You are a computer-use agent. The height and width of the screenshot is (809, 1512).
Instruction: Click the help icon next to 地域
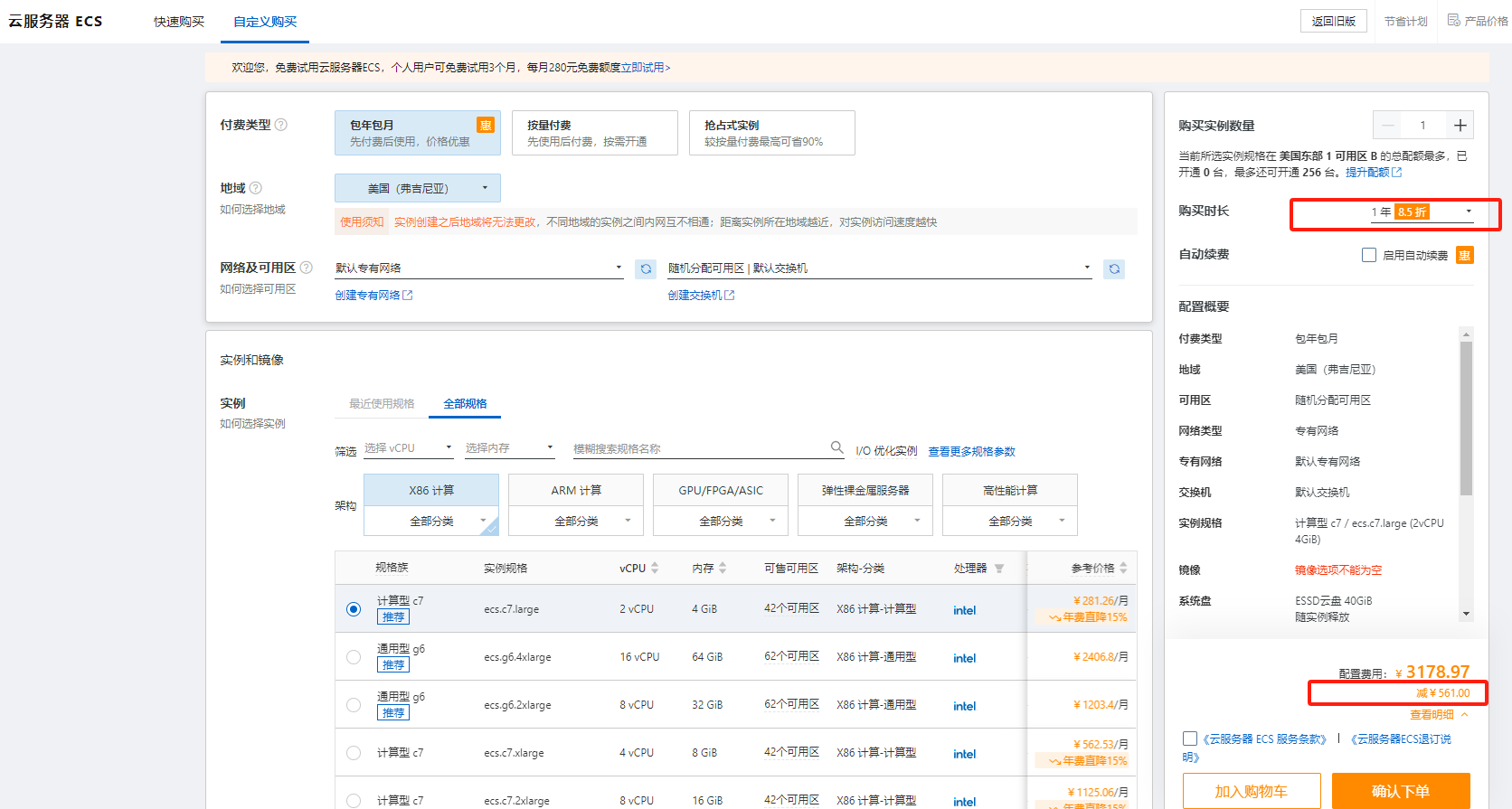256,188
